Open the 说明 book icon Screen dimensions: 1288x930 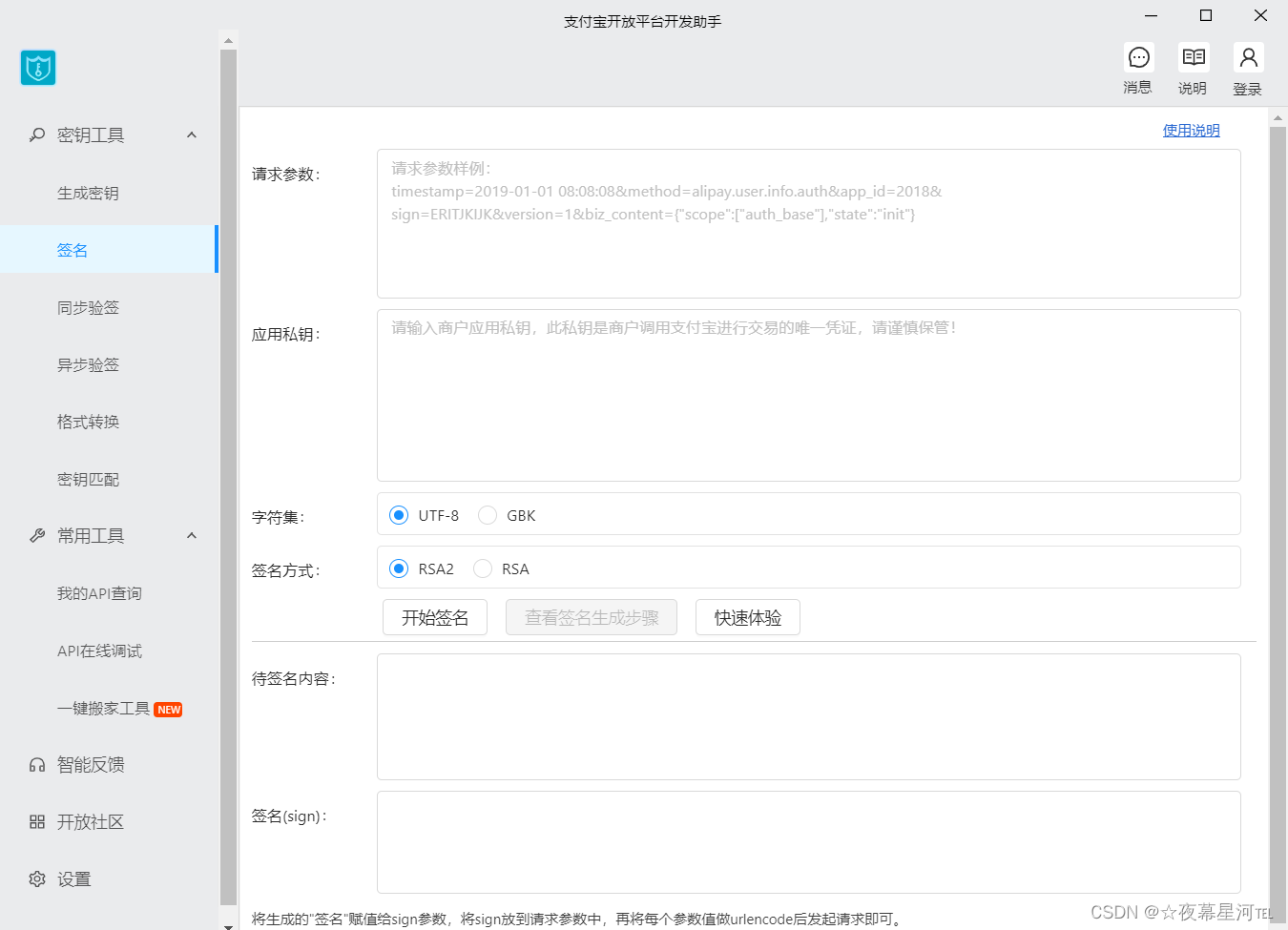tap(1194, 58)
